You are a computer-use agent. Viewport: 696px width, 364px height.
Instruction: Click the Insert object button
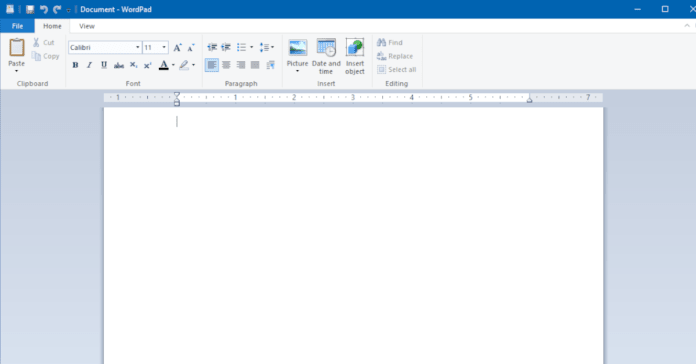click(355, 56)
